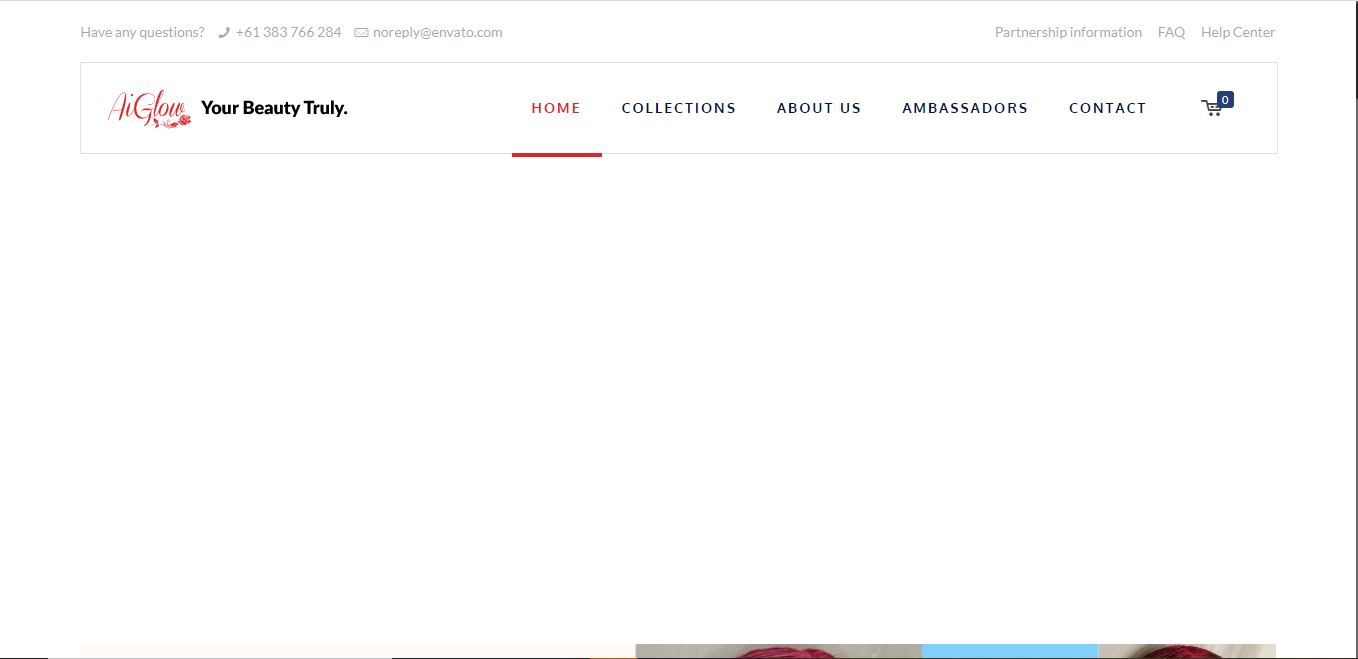
Task: Click the red underline beneath Home
Action: (556, 154)
